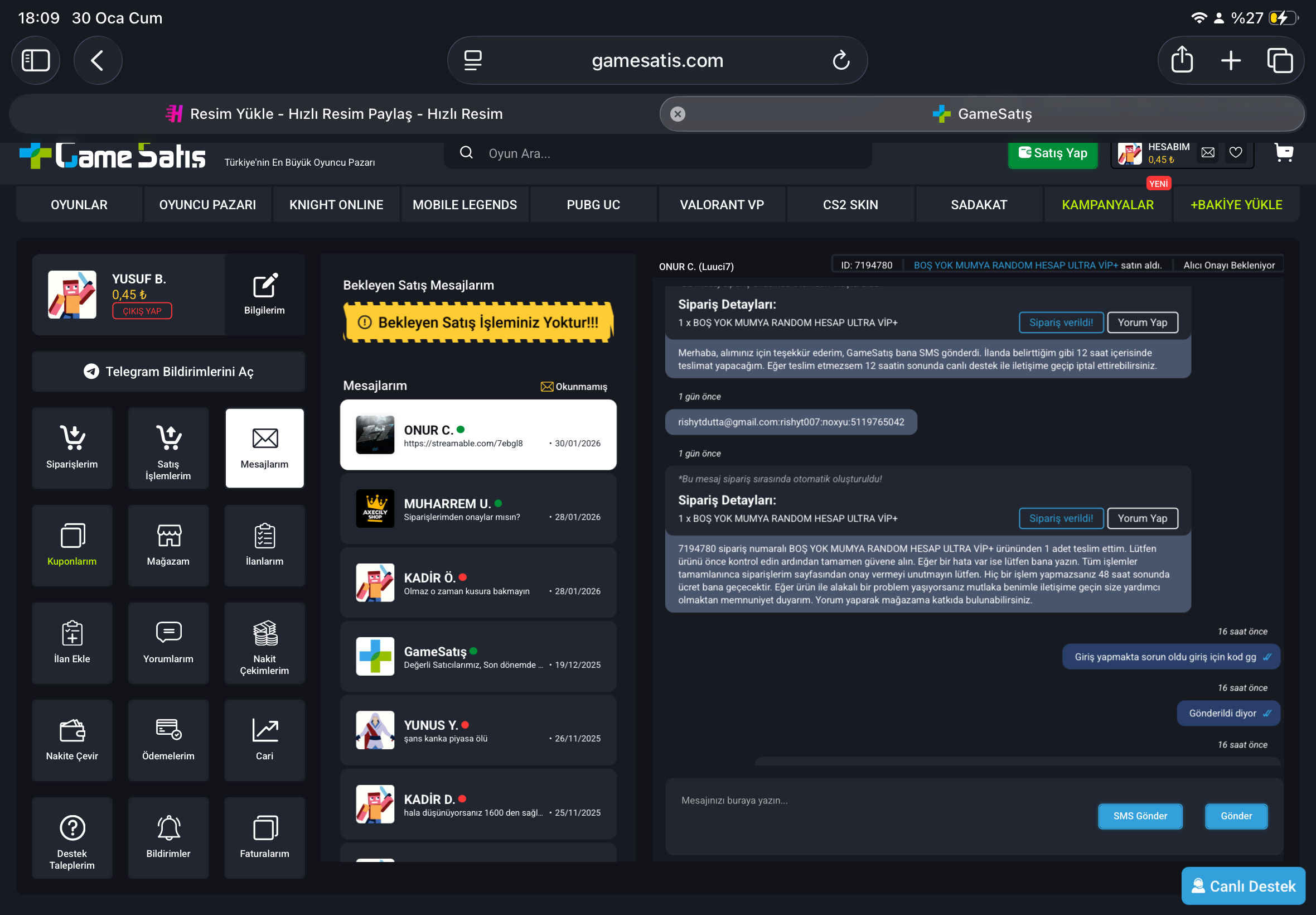Open Nakit Çekimlerim withdrawals tile
This screenshot has width=1316, height=915.
tap(265, 643)
